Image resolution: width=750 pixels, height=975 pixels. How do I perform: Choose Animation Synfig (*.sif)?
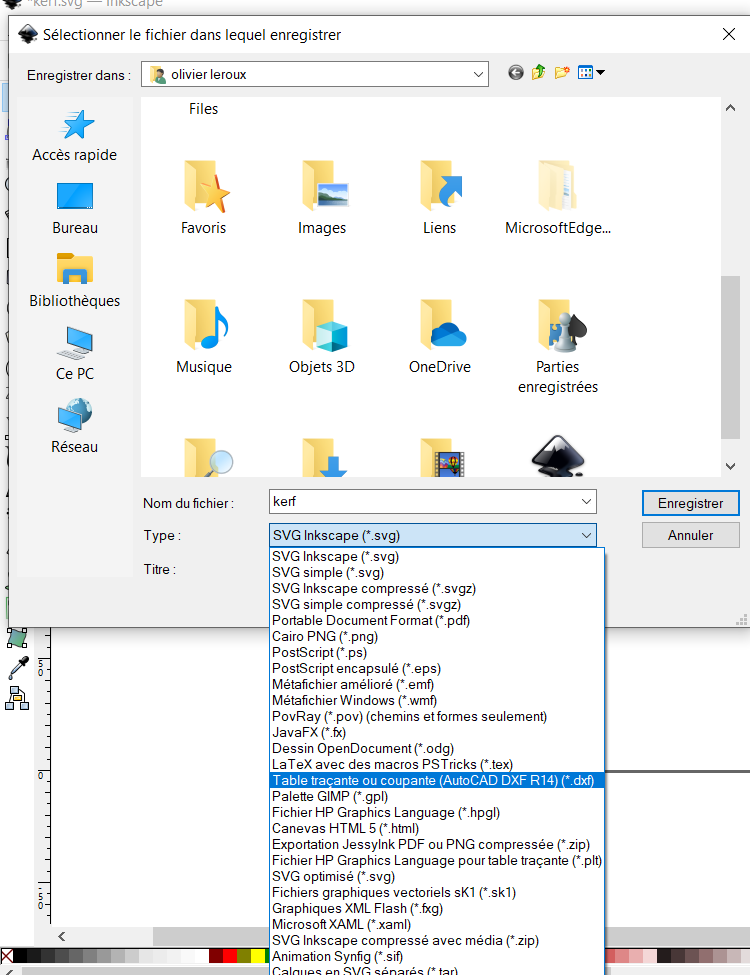click(x=437, y=956)
